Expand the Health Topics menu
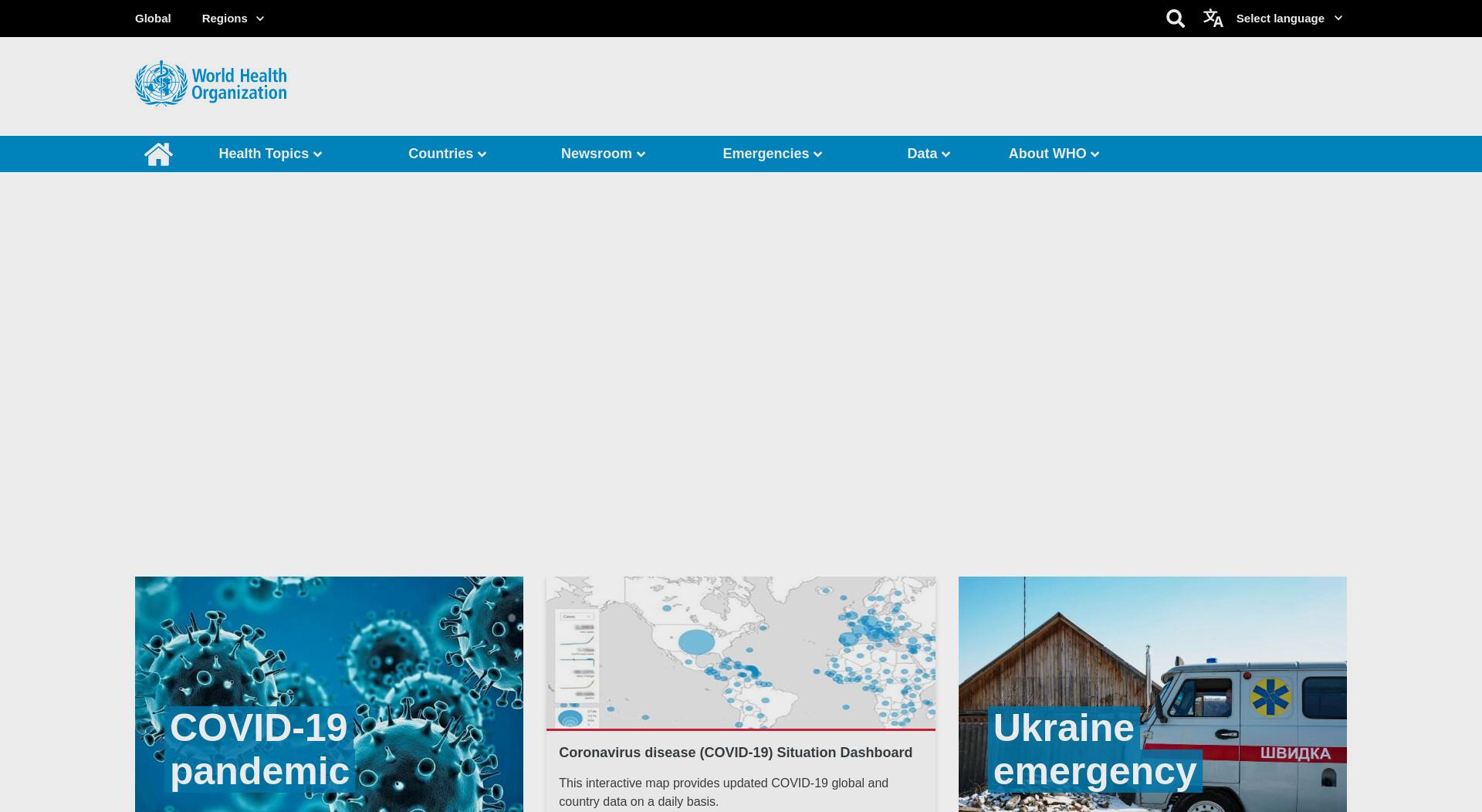The width and height of the screenshot is (1482, 812). tap(270, 154)
